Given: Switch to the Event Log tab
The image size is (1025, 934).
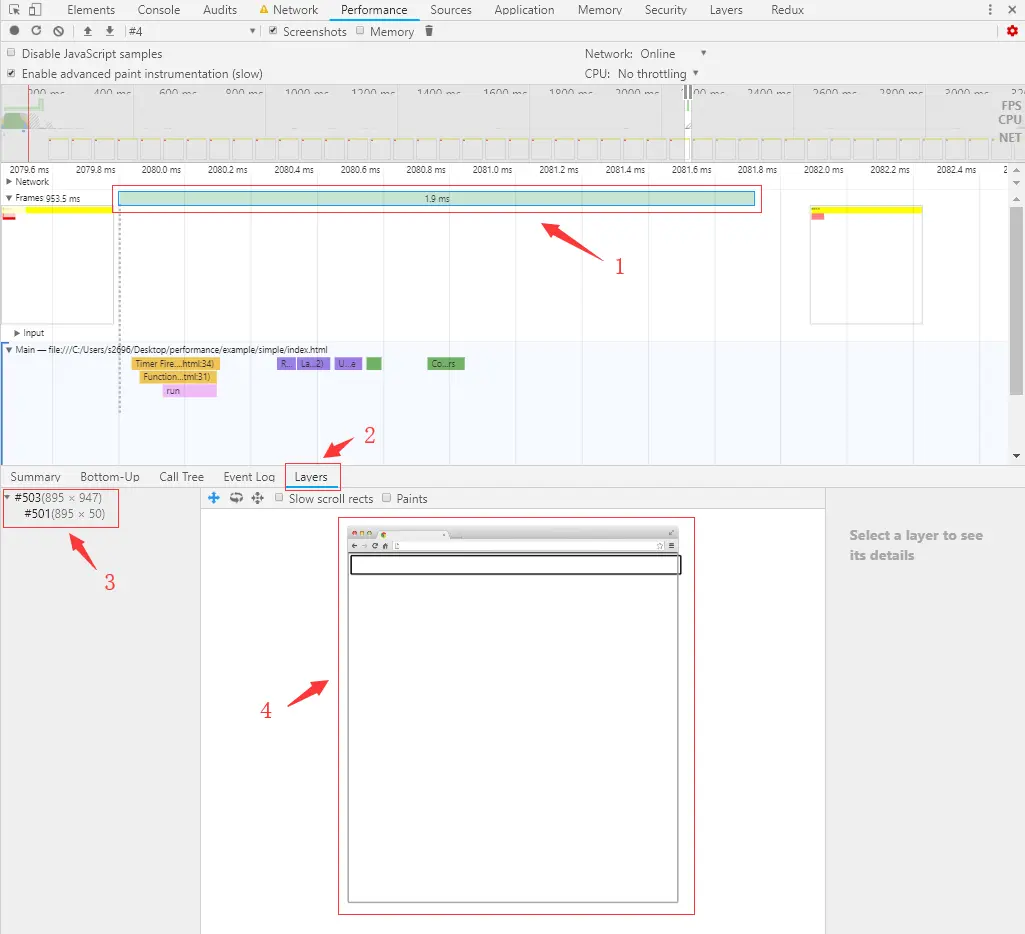Looking at the screenshot, I should click(x=249, y=476).
